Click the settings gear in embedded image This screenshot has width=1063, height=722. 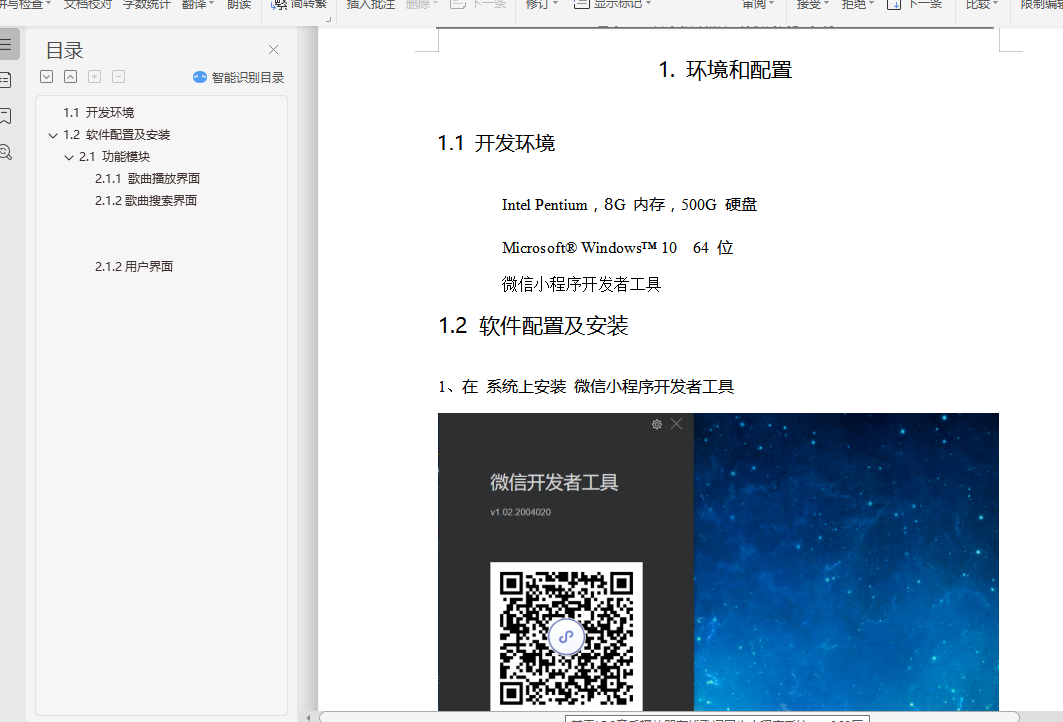(x=656, y=424)
